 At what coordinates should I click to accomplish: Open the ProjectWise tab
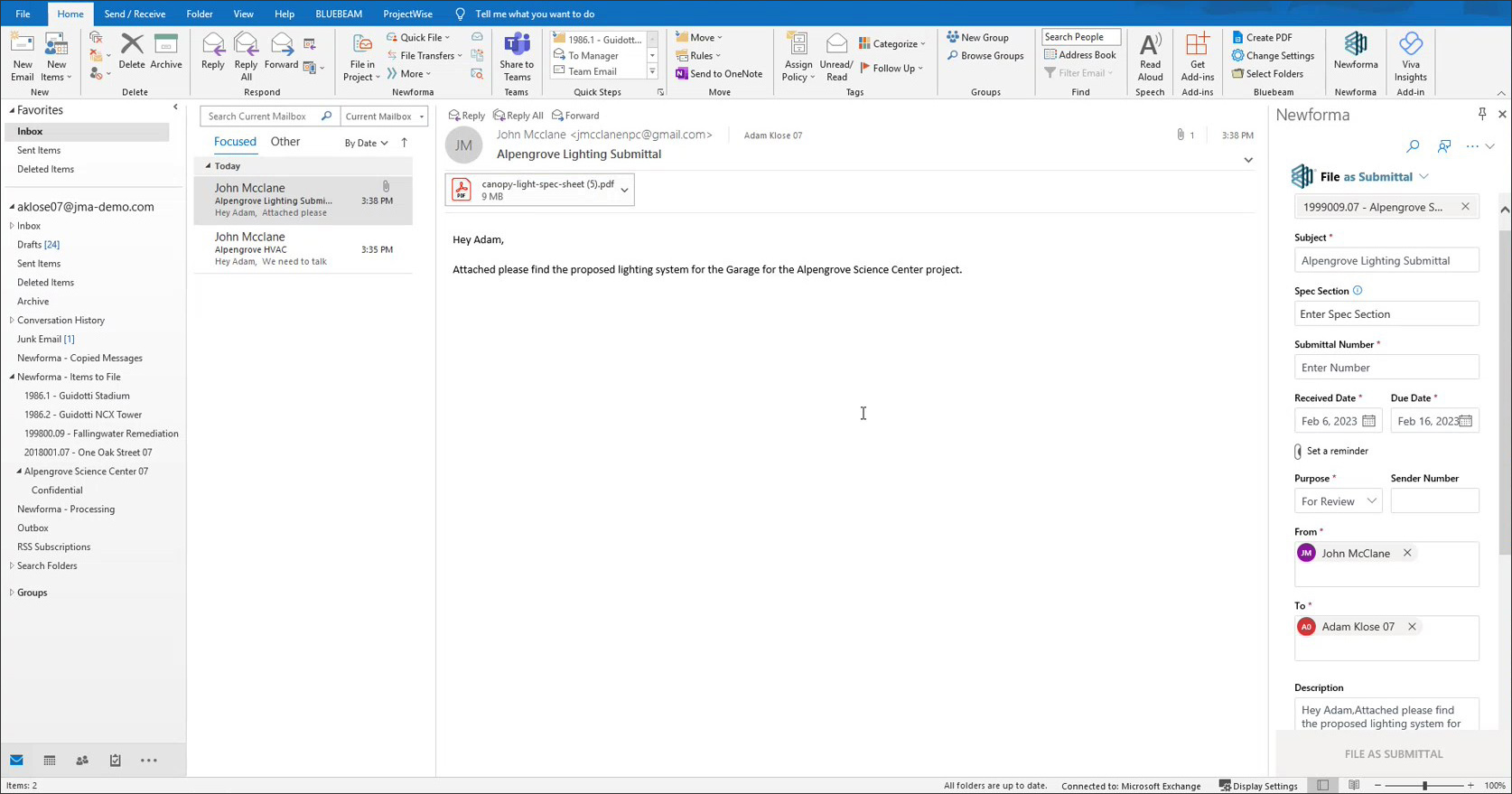407,14
